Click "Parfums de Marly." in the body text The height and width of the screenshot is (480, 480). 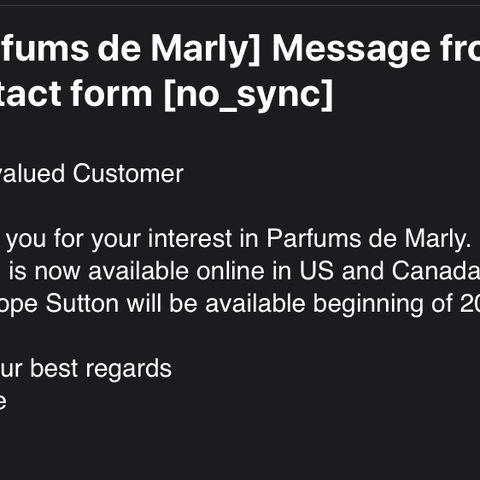[x=368, y=239]
